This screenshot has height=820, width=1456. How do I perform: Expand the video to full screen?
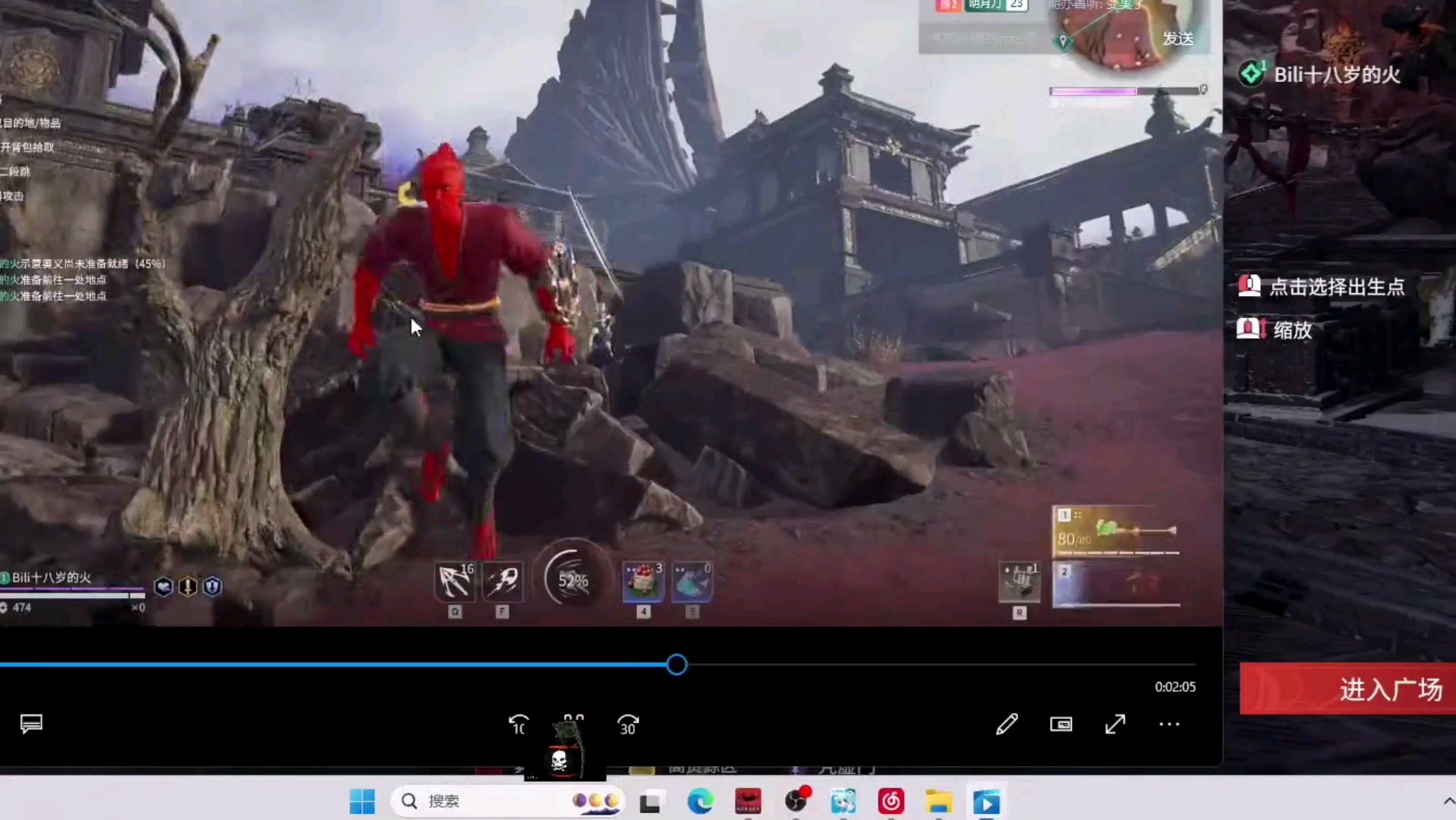point(1115,724)
